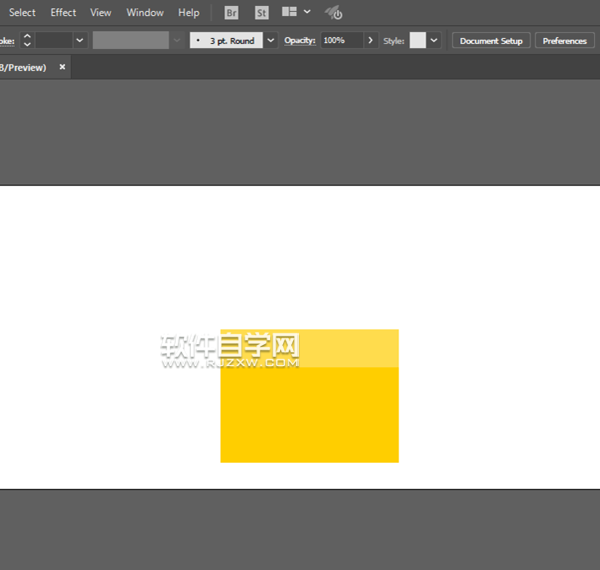Click the Style swatch box
The width and height of the screenshot is (600, 570).
417,41
